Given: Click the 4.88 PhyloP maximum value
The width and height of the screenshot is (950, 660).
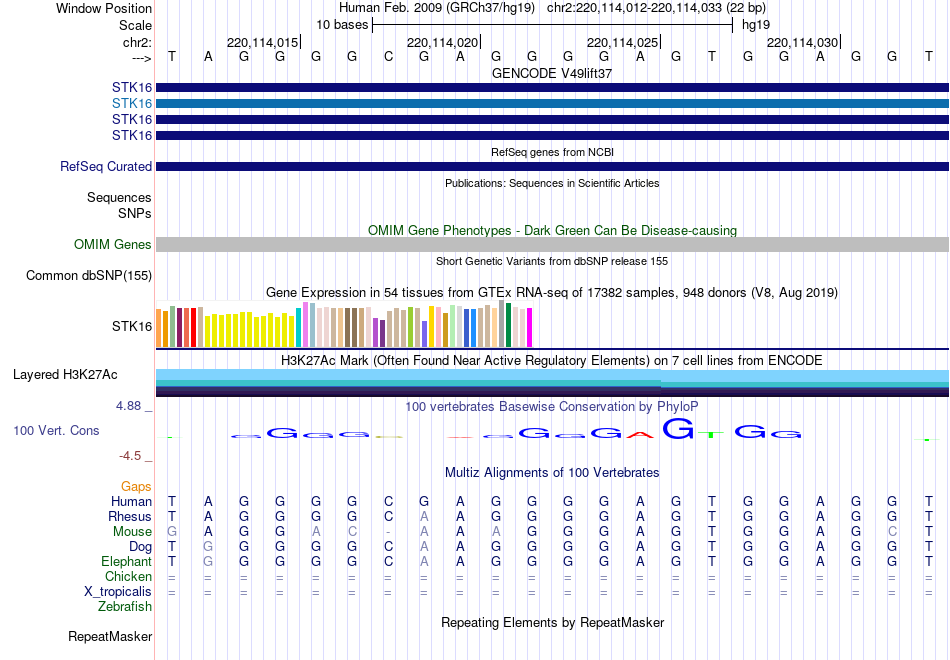Looking at the screenshot, I should click(x=128, y=406).
